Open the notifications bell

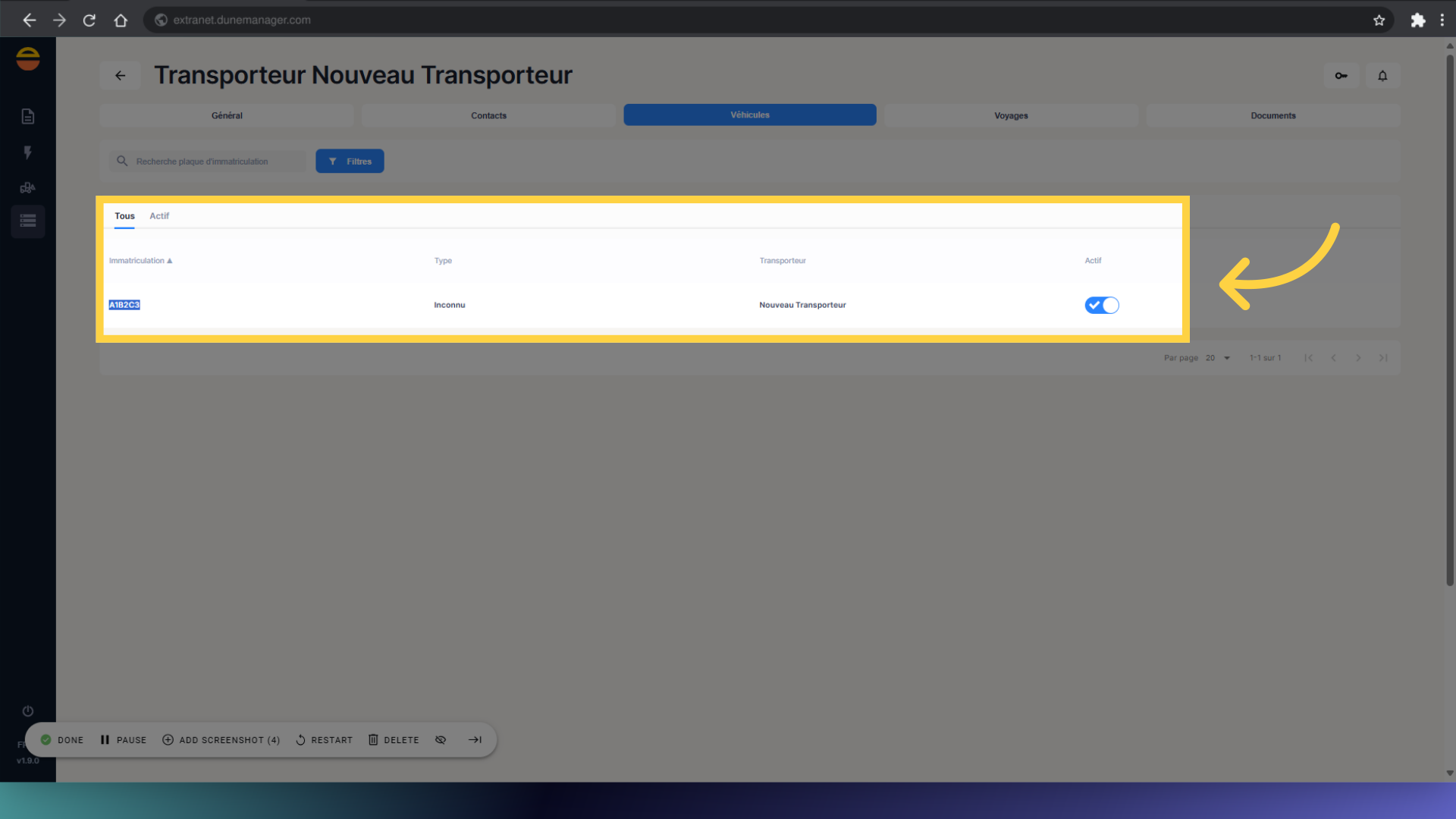1382,75
